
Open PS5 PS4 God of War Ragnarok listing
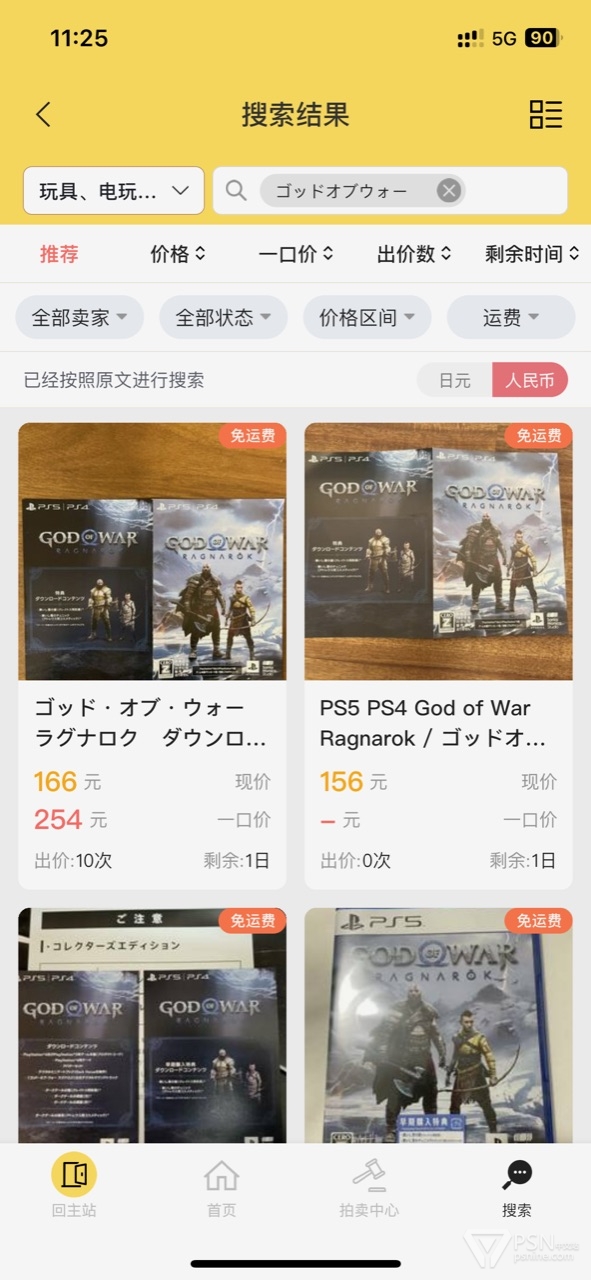coord(439,656)
